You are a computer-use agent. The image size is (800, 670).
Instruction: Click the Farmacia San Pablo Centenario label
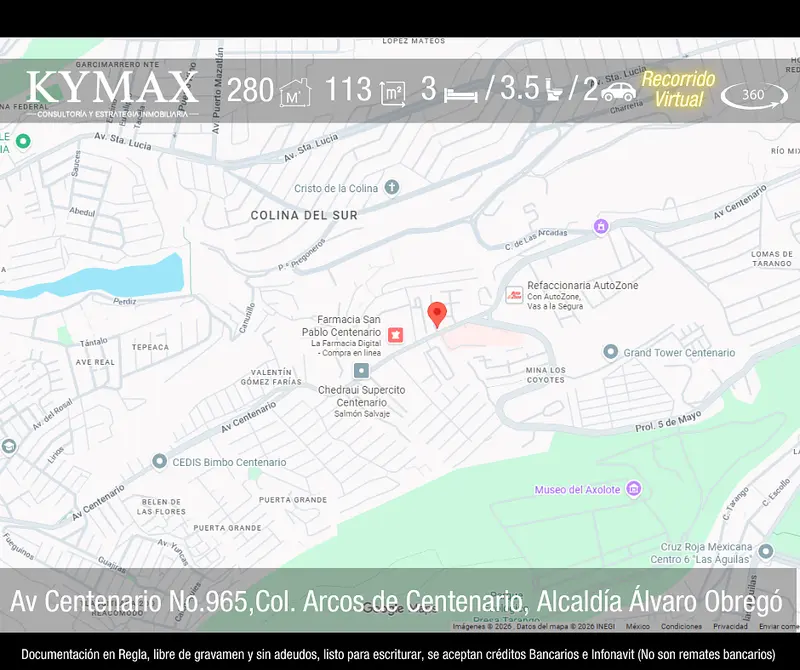coord(341,326)
